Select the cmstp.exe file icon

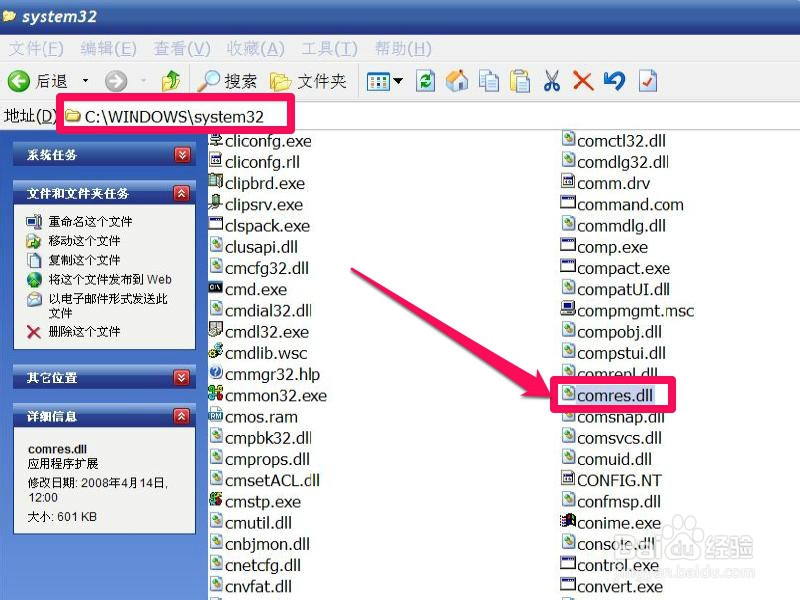click(215, 500)
